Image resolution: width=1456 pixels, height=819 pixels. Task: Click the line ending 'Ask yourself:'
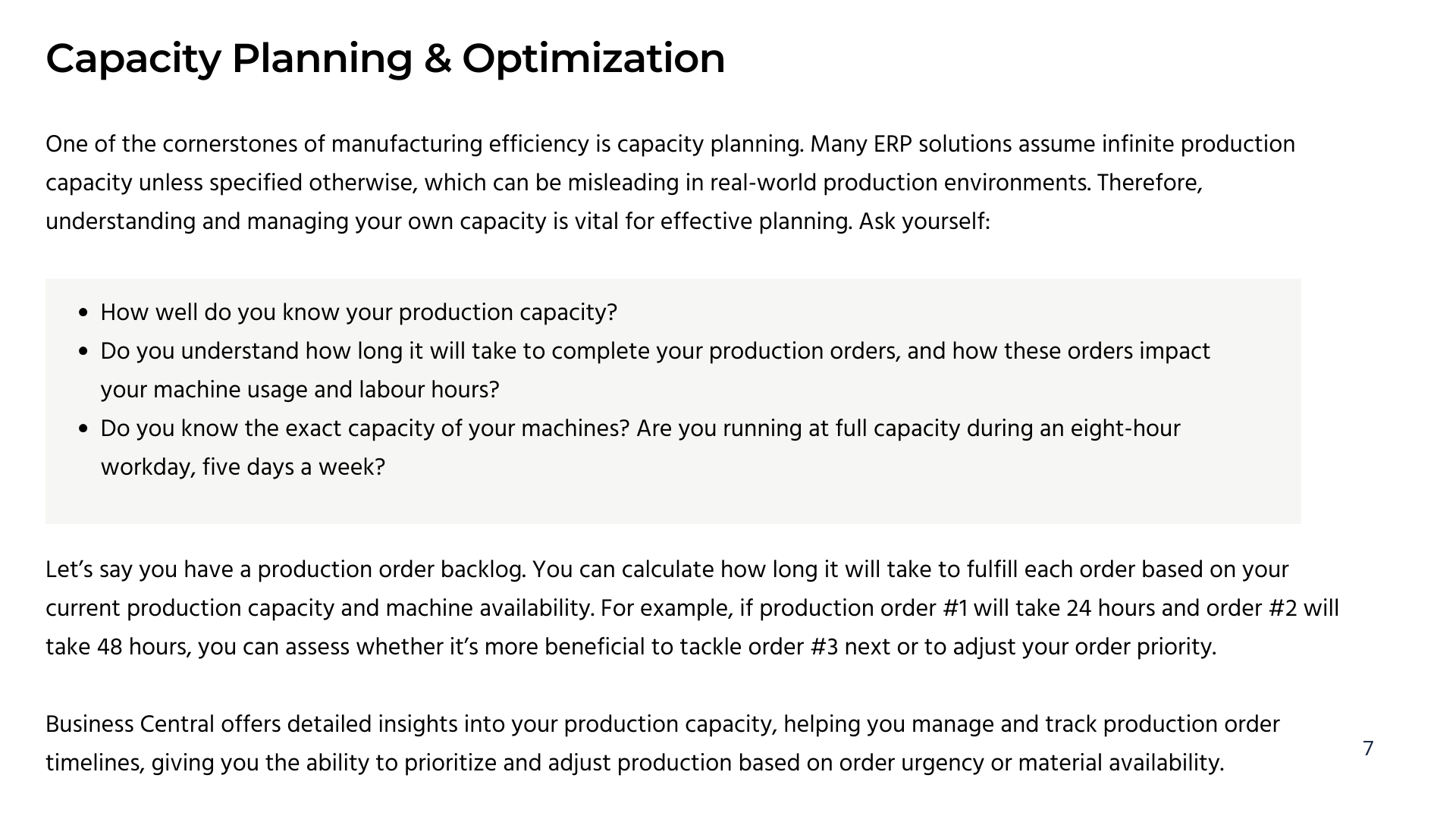coord(518,221)
